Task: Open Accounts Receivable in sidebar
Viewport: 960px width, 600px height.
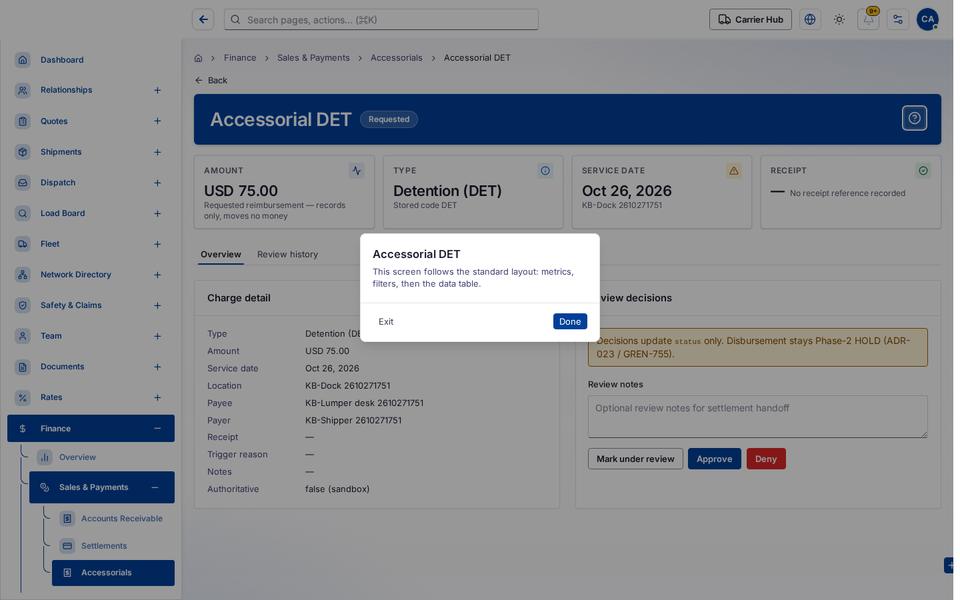Action: tap(122, 519)
